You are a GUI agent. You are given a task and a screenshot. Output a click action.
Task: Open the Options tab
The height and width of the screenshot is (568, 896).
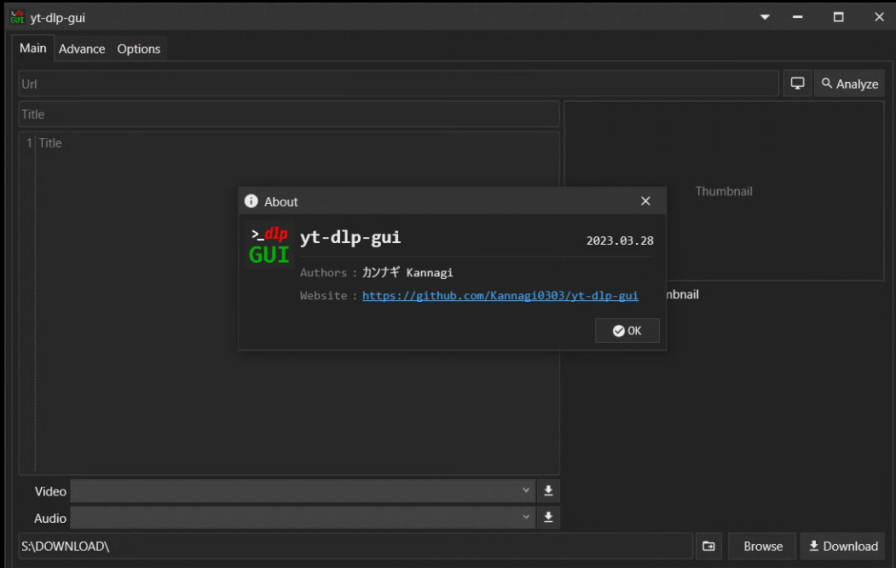[138, 49]
